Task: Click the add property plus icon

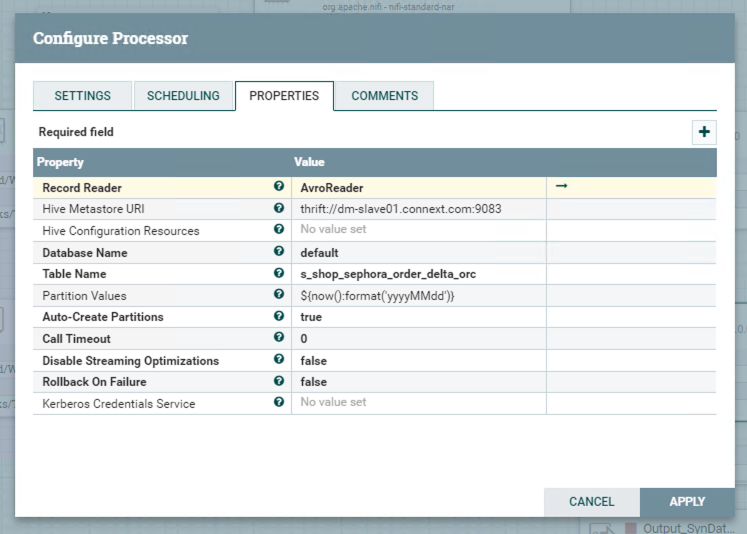Action: (x=704, y=132)
